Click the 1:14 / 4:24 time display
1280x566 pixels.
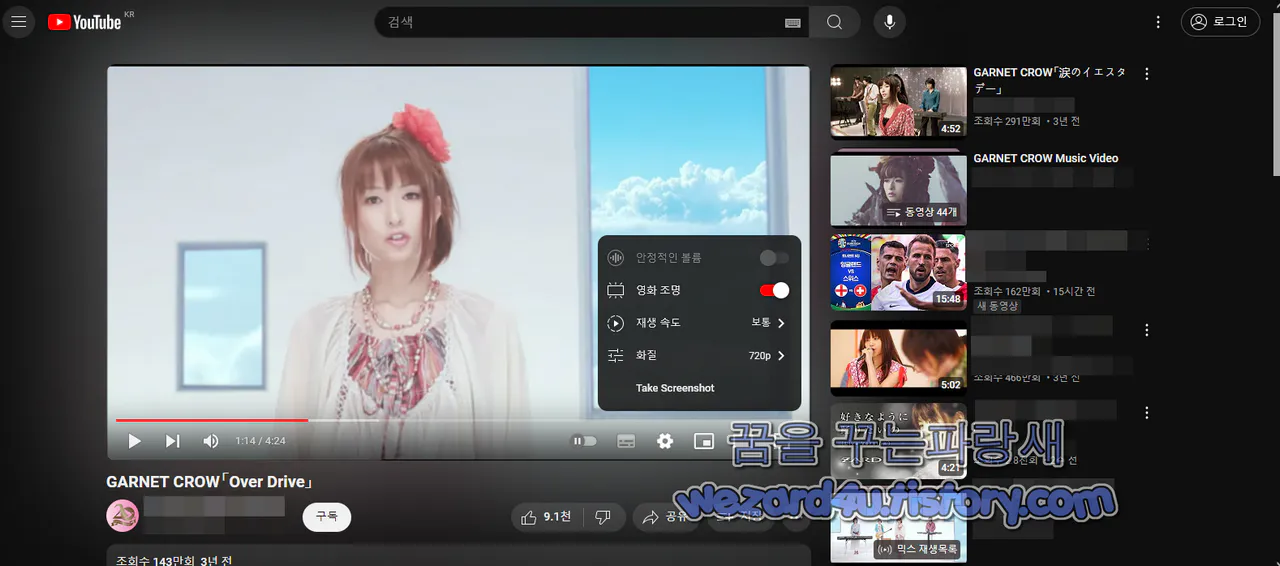point(260,441)
